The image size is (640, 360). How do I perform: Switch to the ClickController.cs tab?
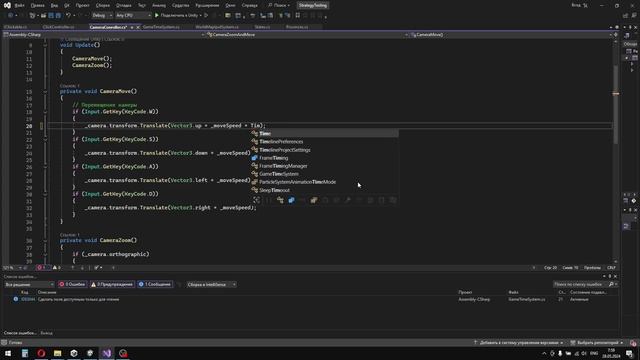(x=58, y=27)
